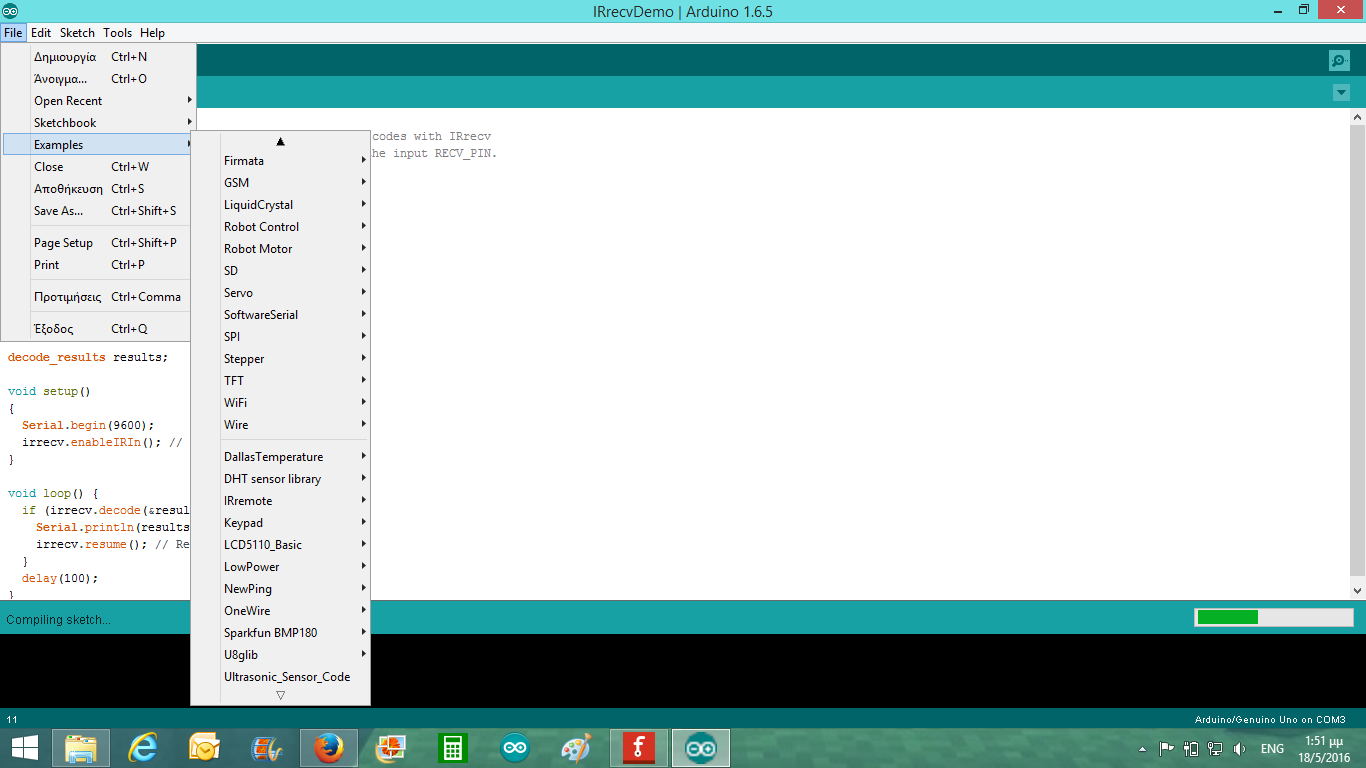The height and width of the screenshot is (768, 1366).
Task: Open the Tools menu
Action: pyautogui.click(x=118, y=33)
